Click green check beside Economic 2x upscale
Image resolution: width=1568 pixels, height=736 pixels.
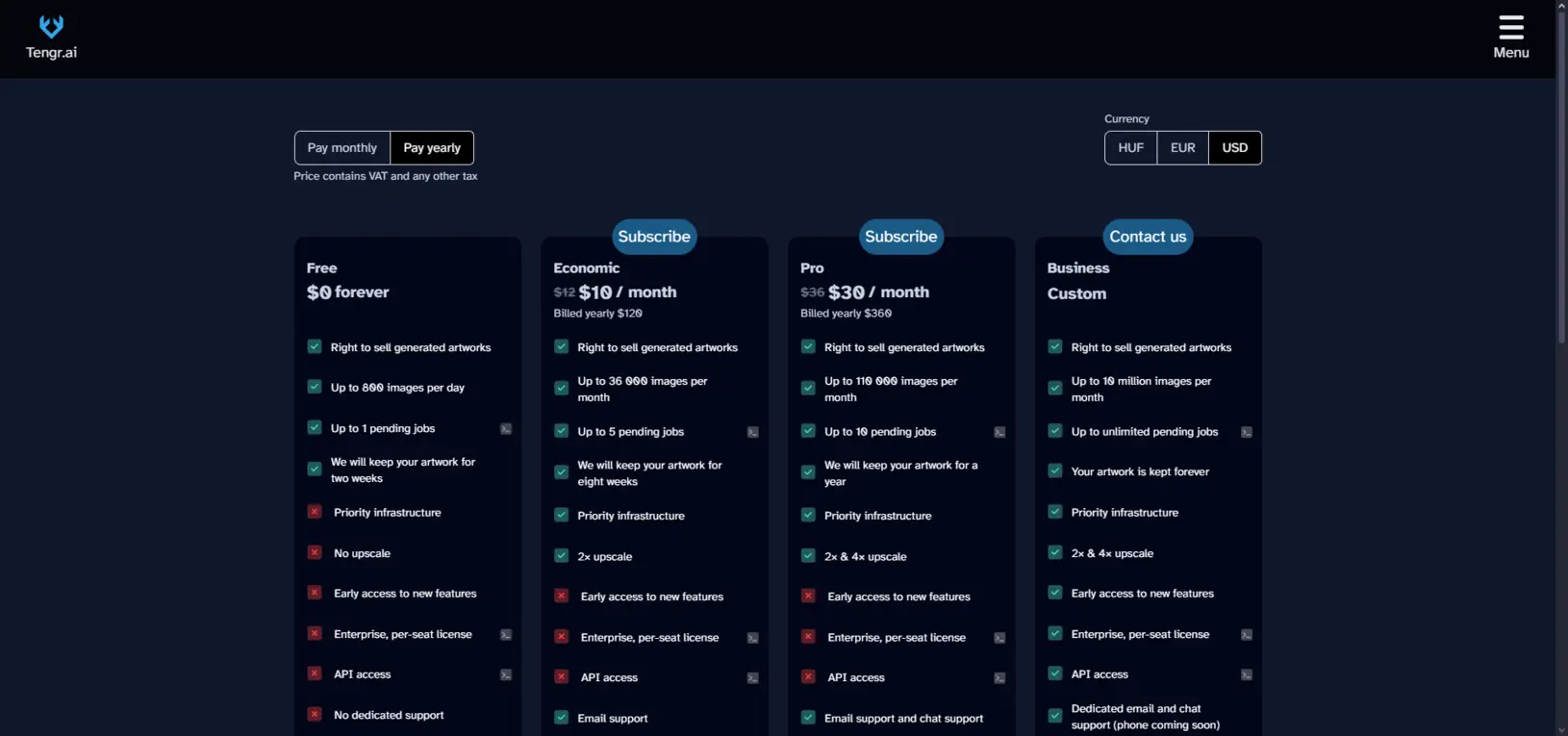coord(562,555)
